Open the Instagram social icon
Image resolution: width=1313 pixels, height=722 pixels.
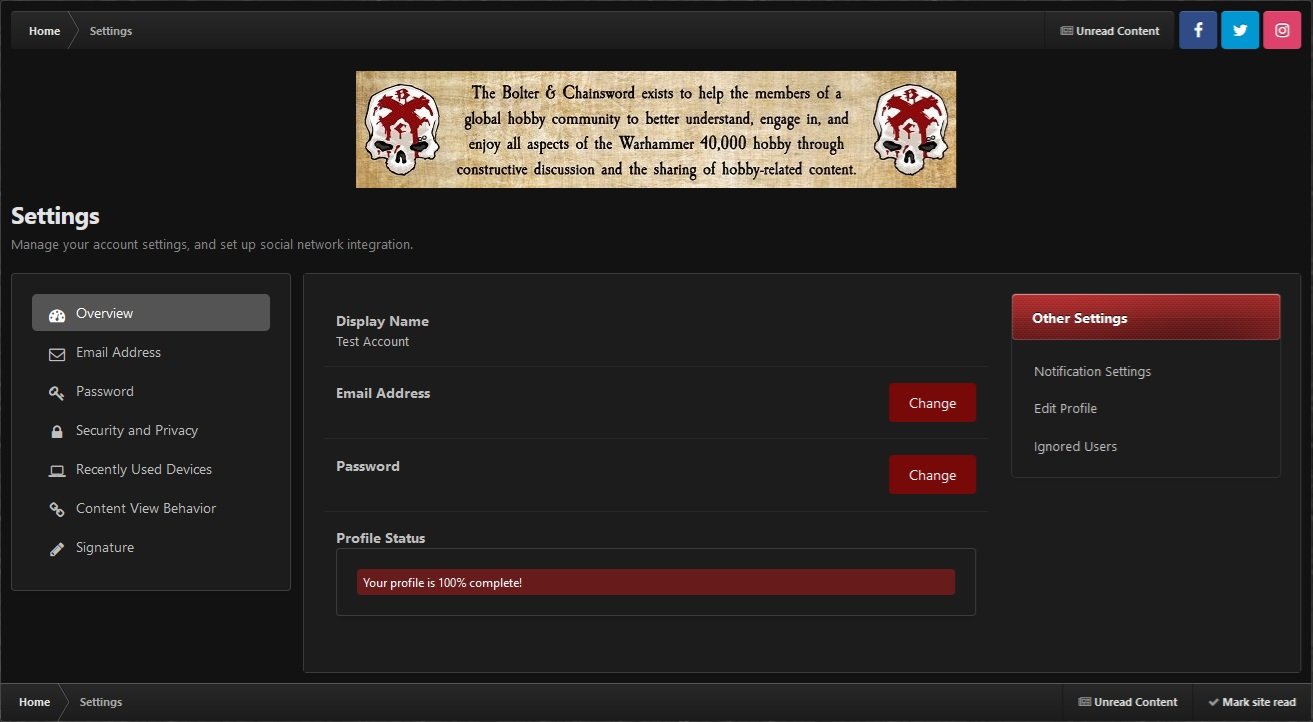(1282, 30)
